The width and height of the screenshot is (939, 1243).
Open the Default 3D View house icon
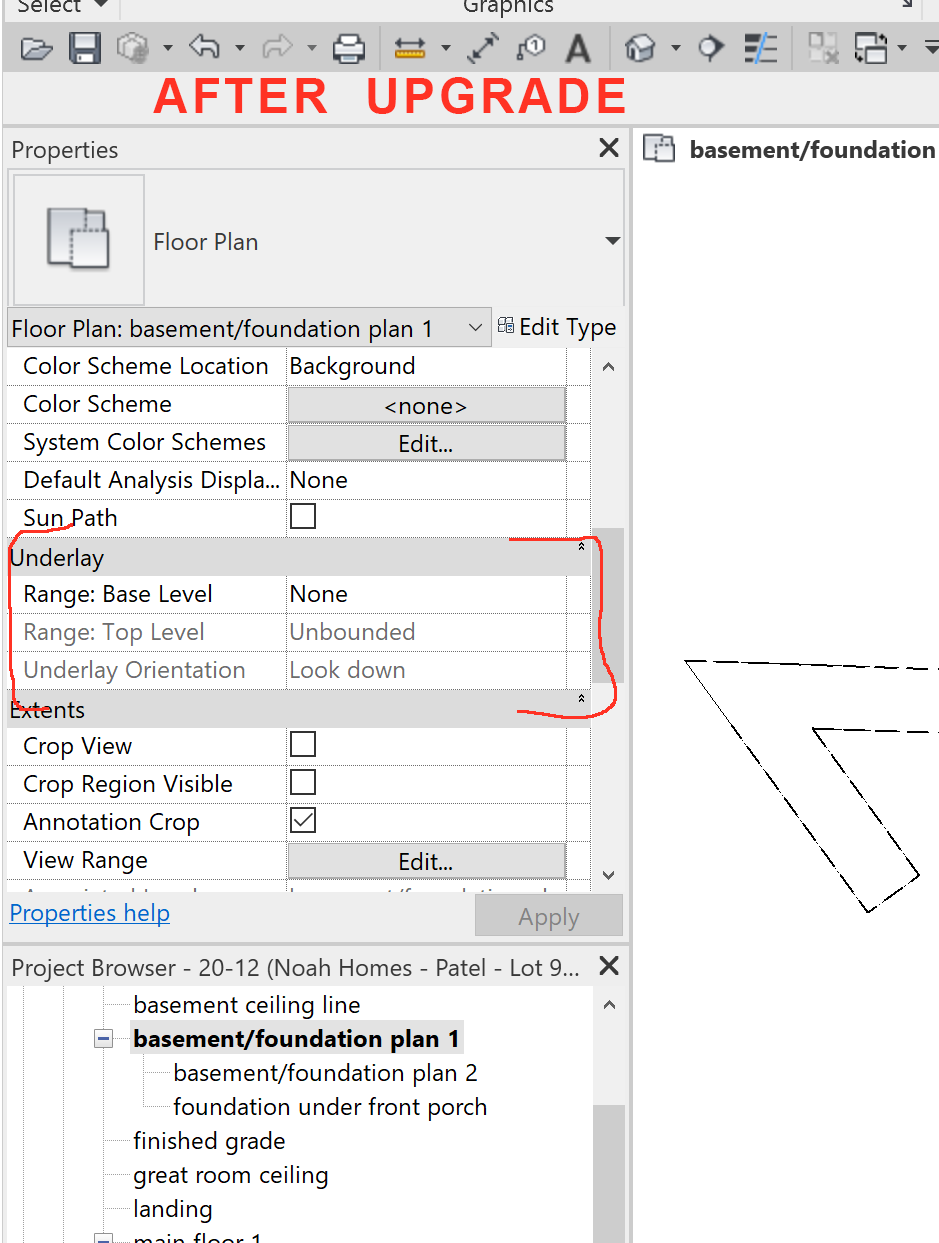[x=640, y=47]
